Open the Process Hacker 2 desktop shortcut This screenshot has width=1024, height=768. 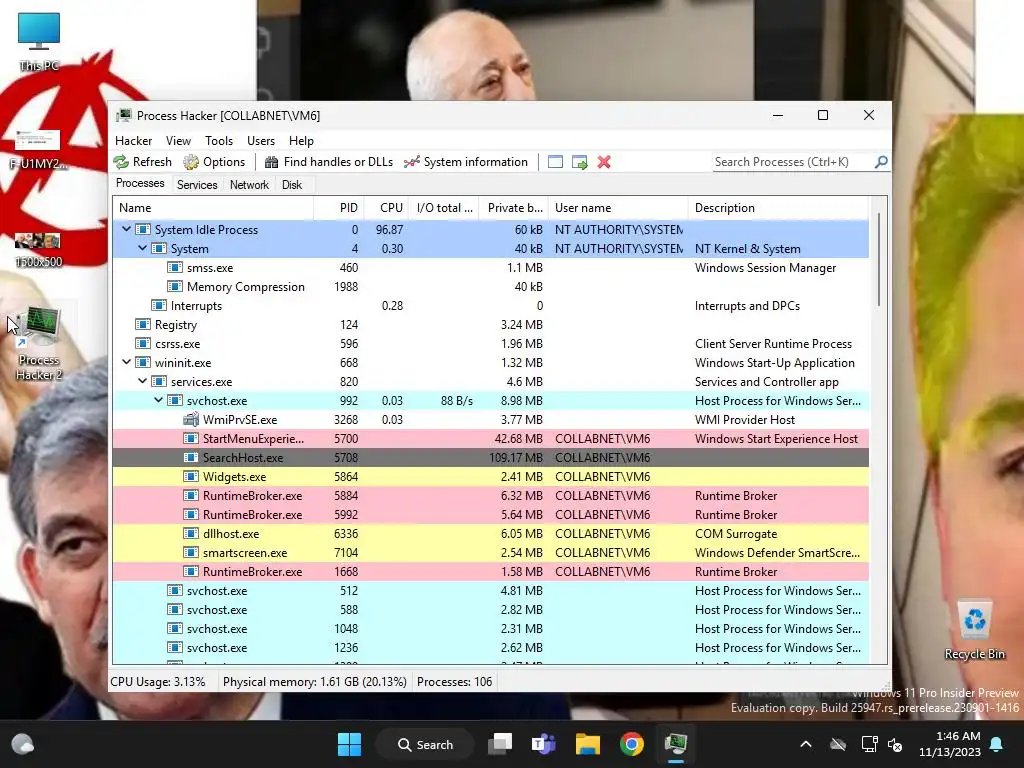[x=39, y=344]
